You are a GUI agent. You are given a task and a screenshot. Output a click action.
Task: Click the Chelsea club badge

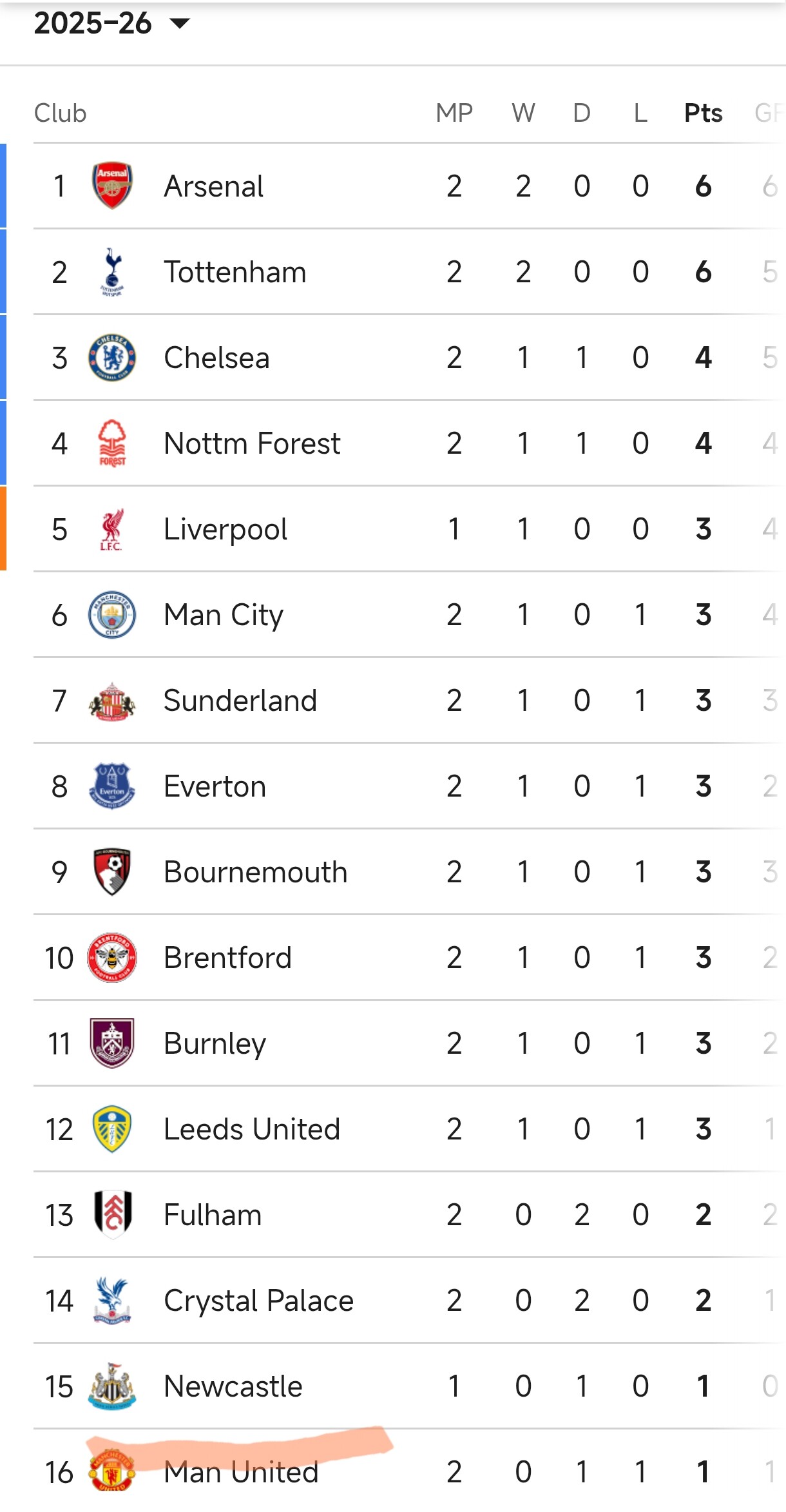click(112, 357)
